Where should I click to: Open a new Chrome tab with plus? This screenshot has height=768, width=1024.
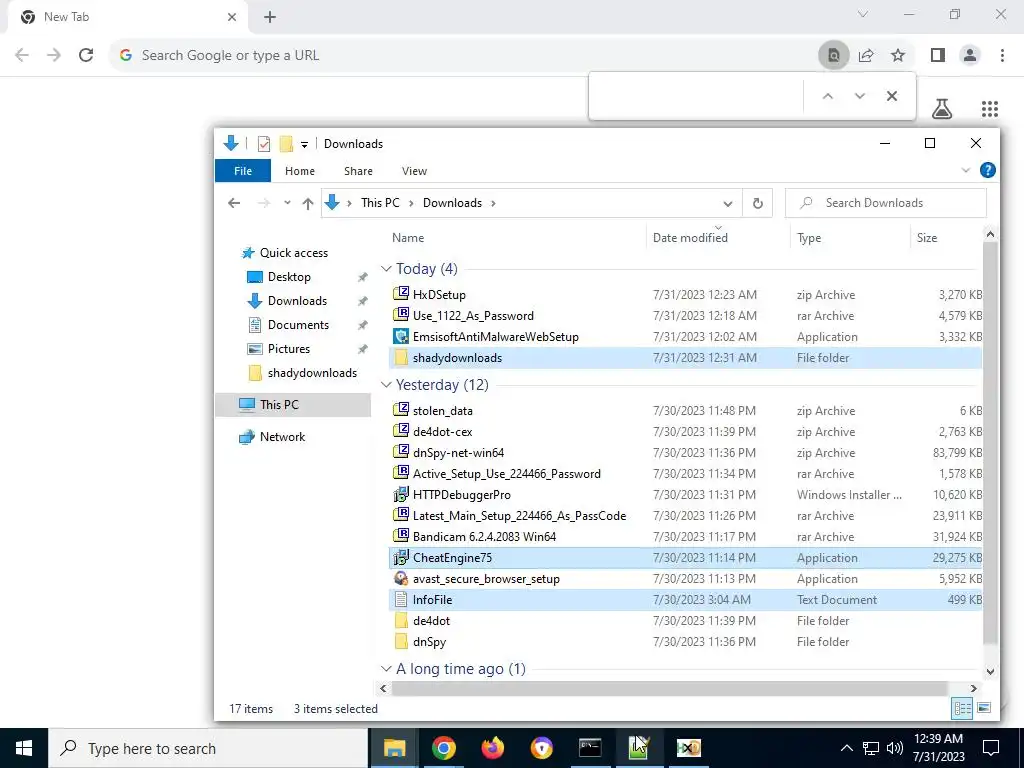pyautogui.click(x=270, y=17)
